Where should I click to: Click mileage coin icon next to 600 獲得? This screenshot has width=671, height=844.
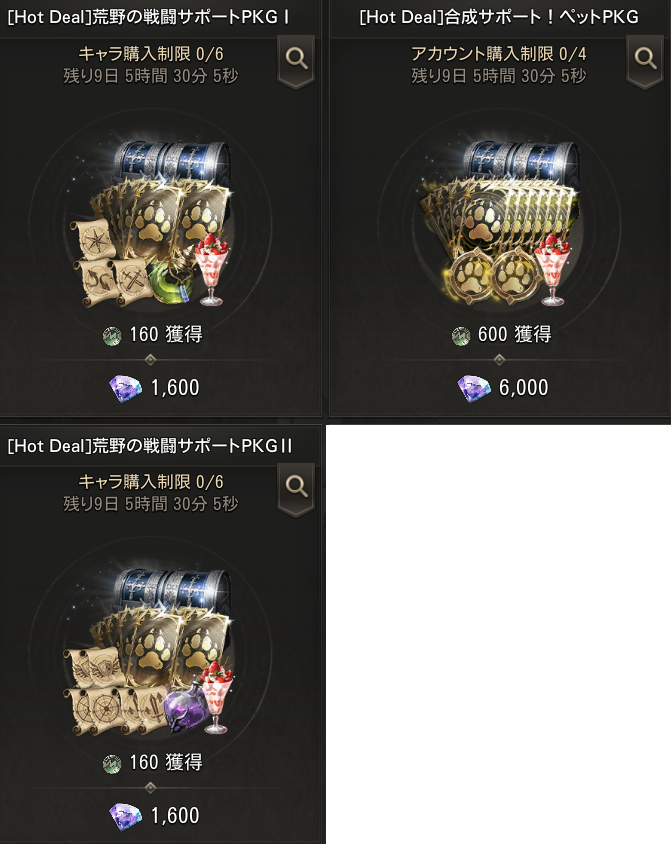pos(461,336)
